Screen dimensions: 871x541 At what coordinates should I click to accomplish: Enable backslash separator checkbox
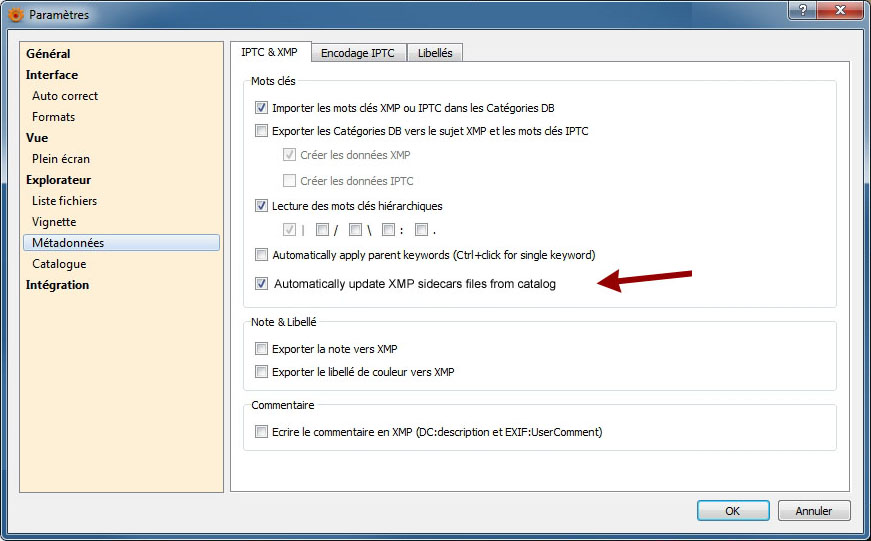coord(356,229)
